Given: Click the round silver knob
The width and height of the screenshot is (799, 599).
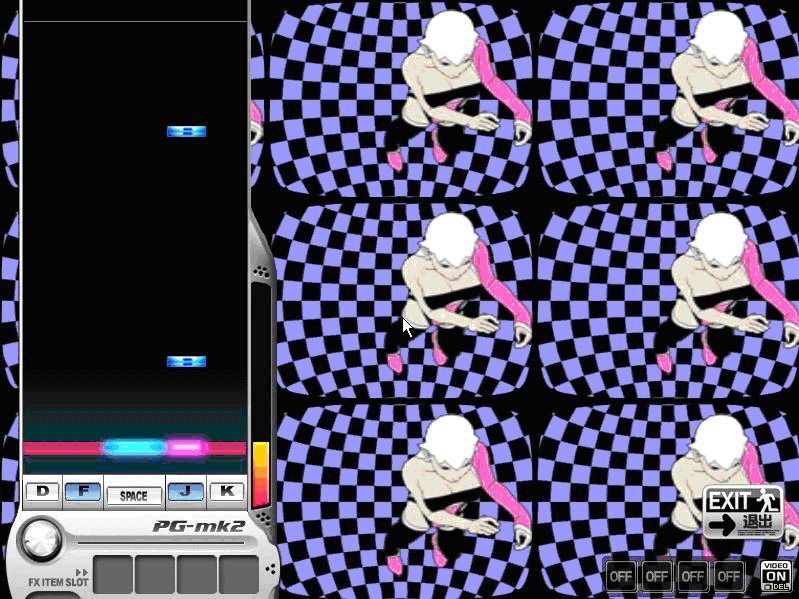Looking at the screenshot, I should 40,540.
